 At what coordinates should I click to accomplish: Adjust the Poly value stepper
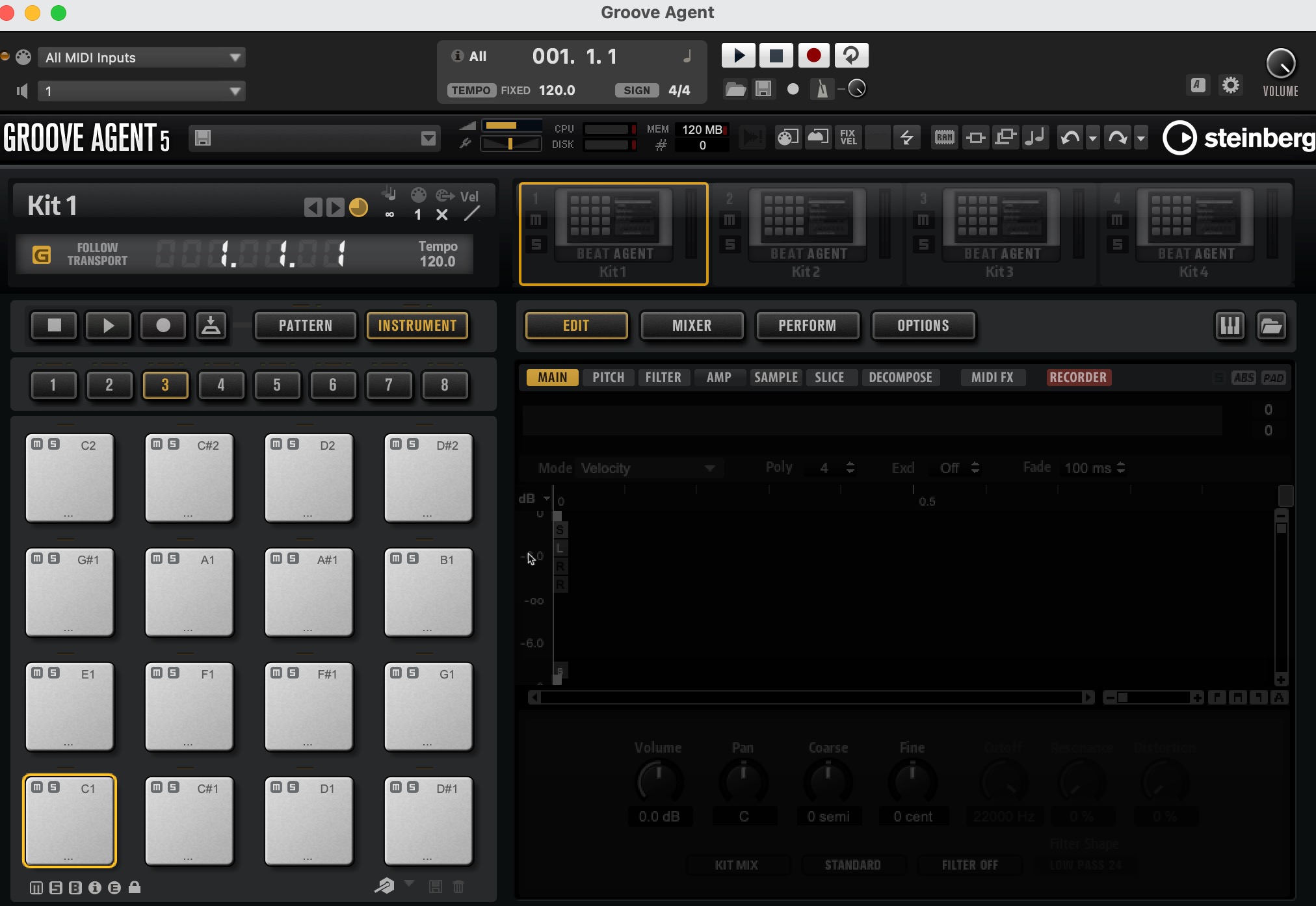pos(850,467)
